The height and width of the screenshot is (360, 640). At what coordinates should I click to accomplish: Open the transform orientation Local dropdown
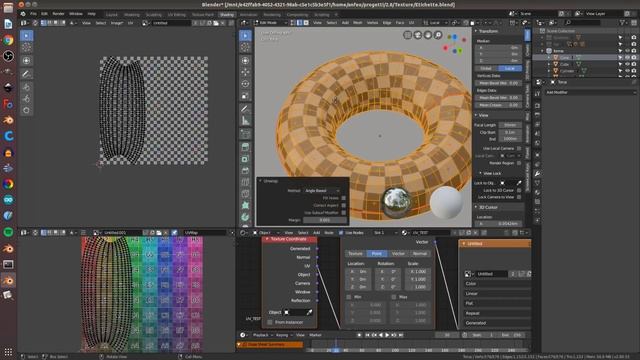[436, 23]
